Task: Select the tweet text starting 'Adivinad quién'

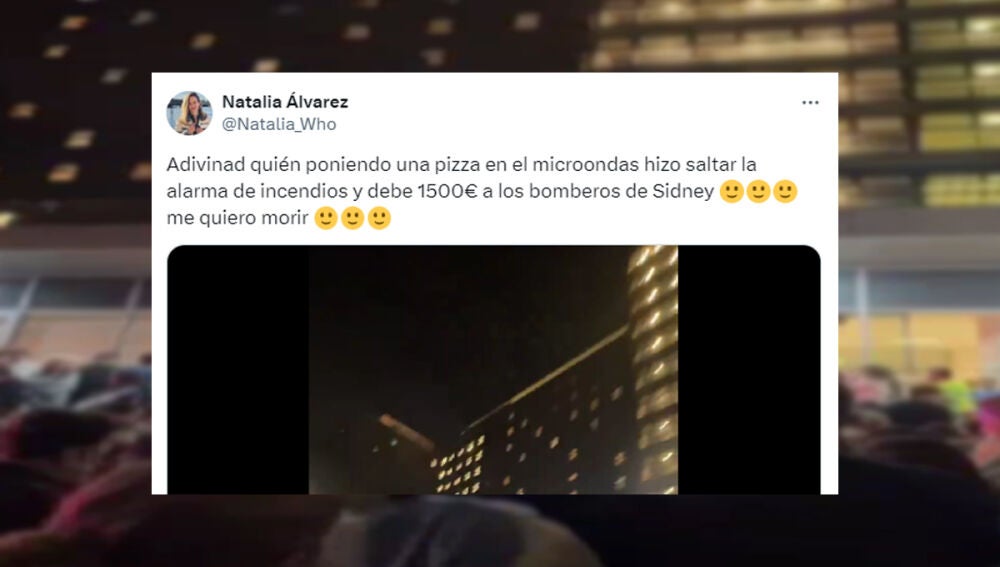Action: 482,191
